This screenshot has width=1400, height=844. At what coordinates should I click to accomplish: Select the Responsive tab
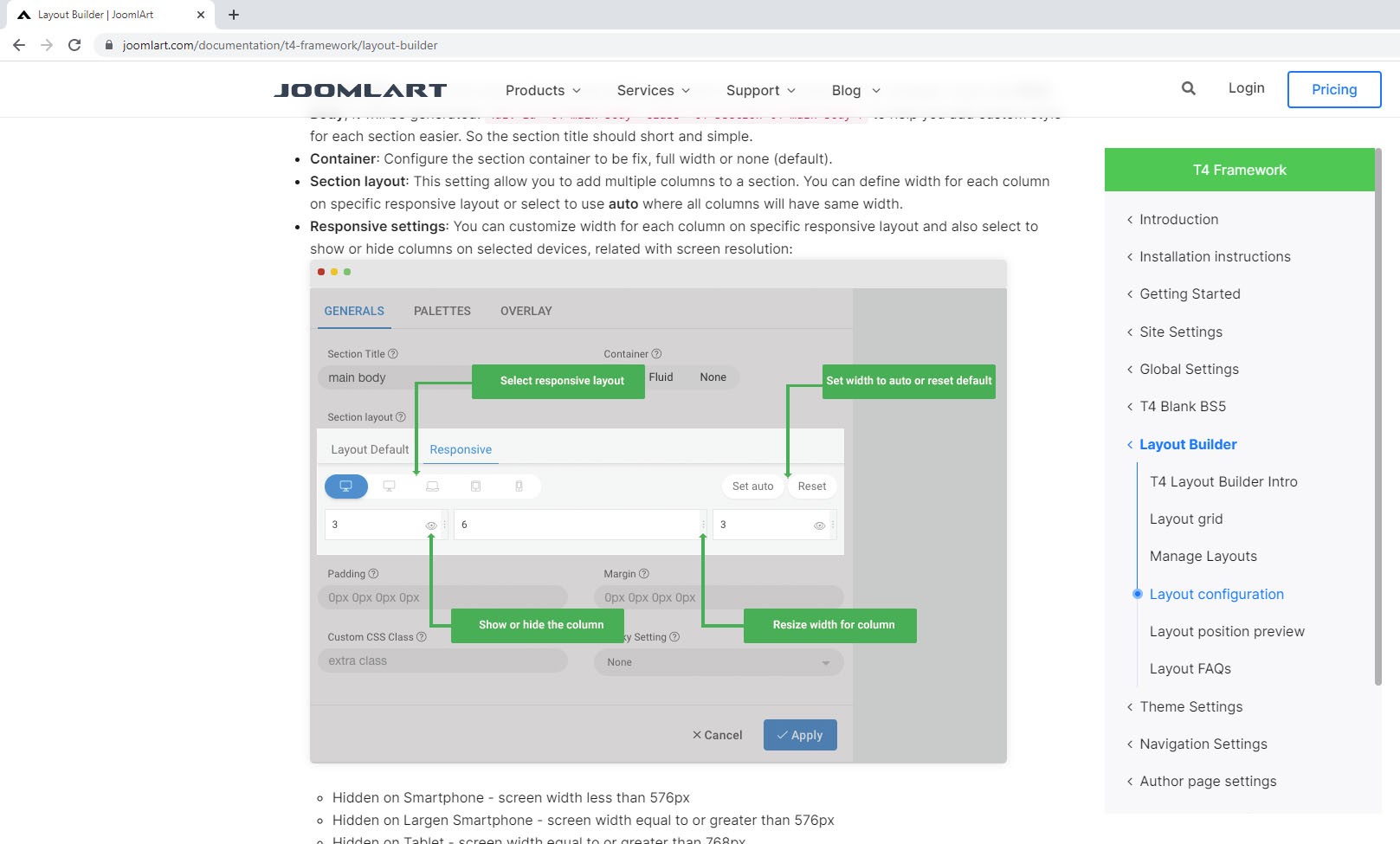461,450
